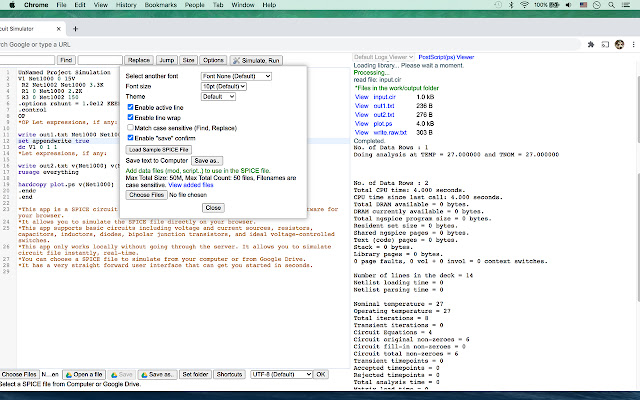This screenshot has width=640, height=400.
Task: Click Choose Files in options dialog
Action: pyautogui.click(x=146, y=195)
